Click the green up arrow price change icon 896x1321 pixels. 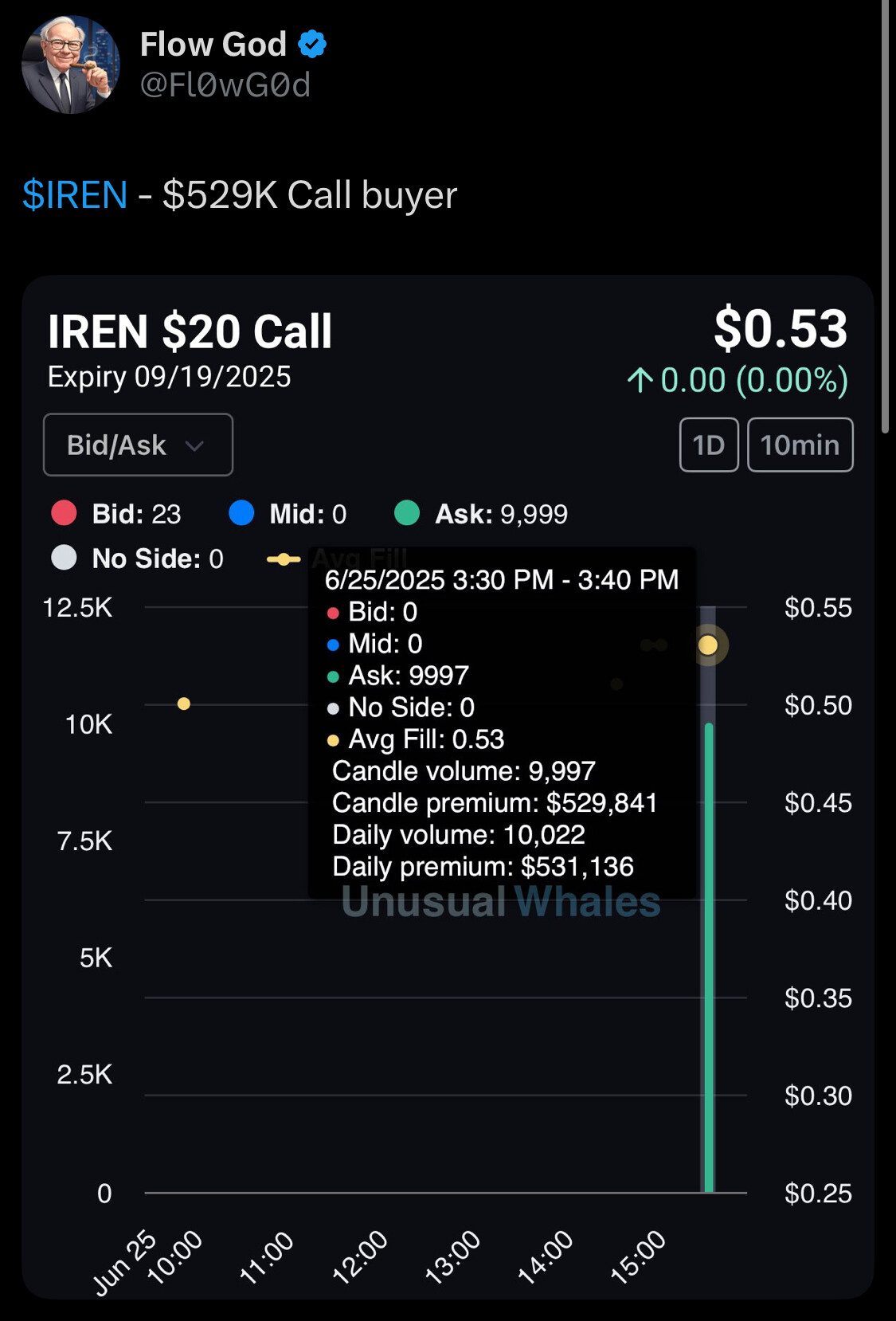(x=640, y=381)
